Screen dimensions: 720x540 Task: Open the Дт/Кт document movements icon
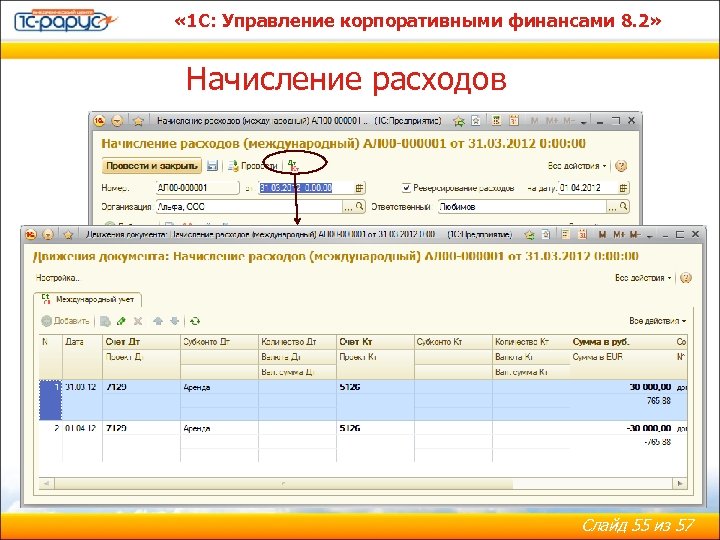292,165
